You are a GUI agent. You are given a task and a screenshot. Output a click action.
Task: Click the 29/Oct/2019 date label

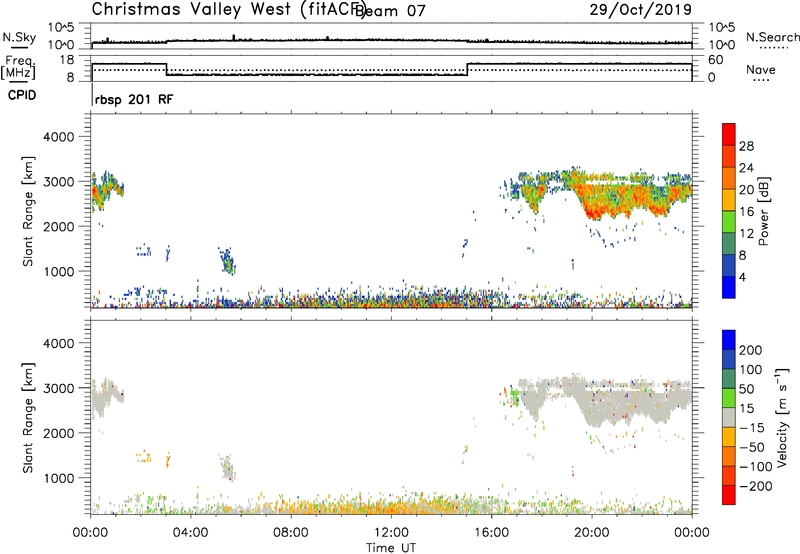tap(640, 10)
